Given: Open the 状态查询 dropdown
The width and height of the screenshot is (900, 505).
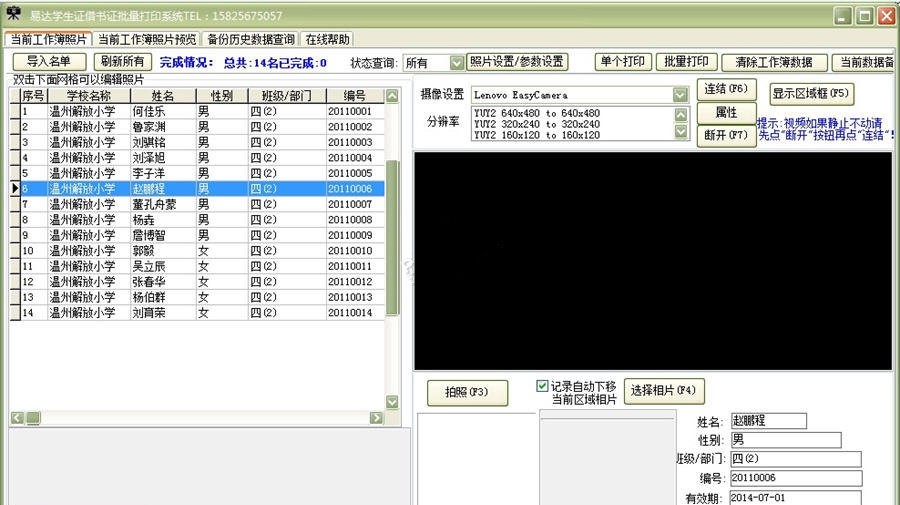Looking at the screenshot, I should click(x=457, y=63).
